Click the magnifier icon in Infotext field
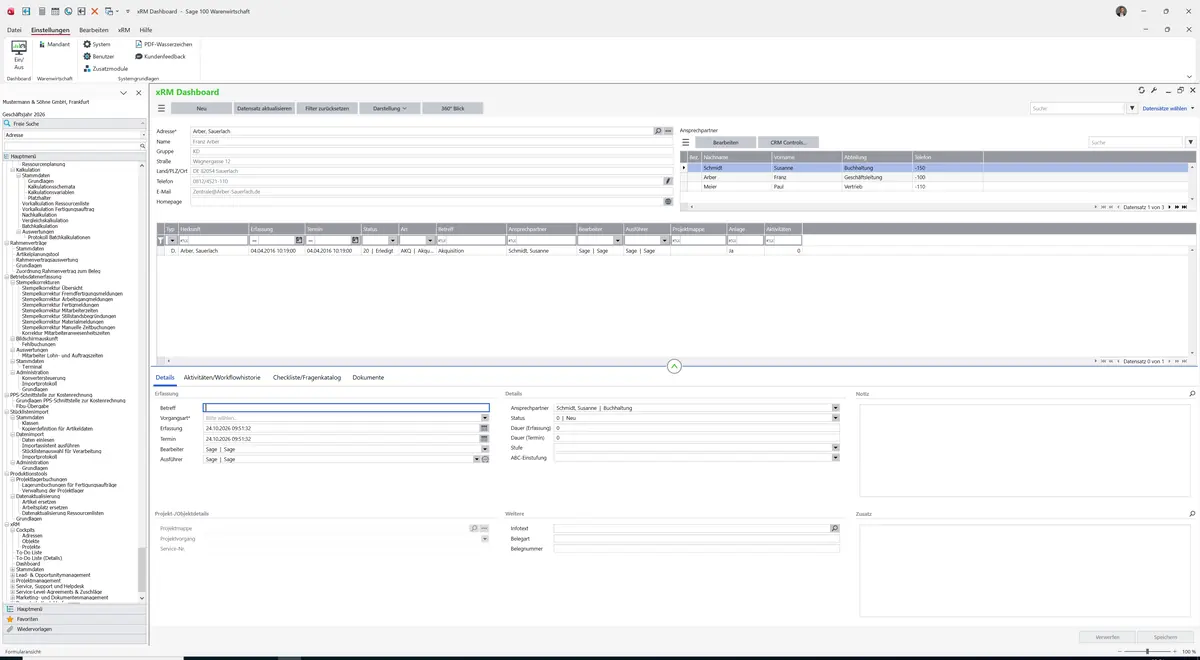This screenshot has height=660, width=1200. coord(835,528)
